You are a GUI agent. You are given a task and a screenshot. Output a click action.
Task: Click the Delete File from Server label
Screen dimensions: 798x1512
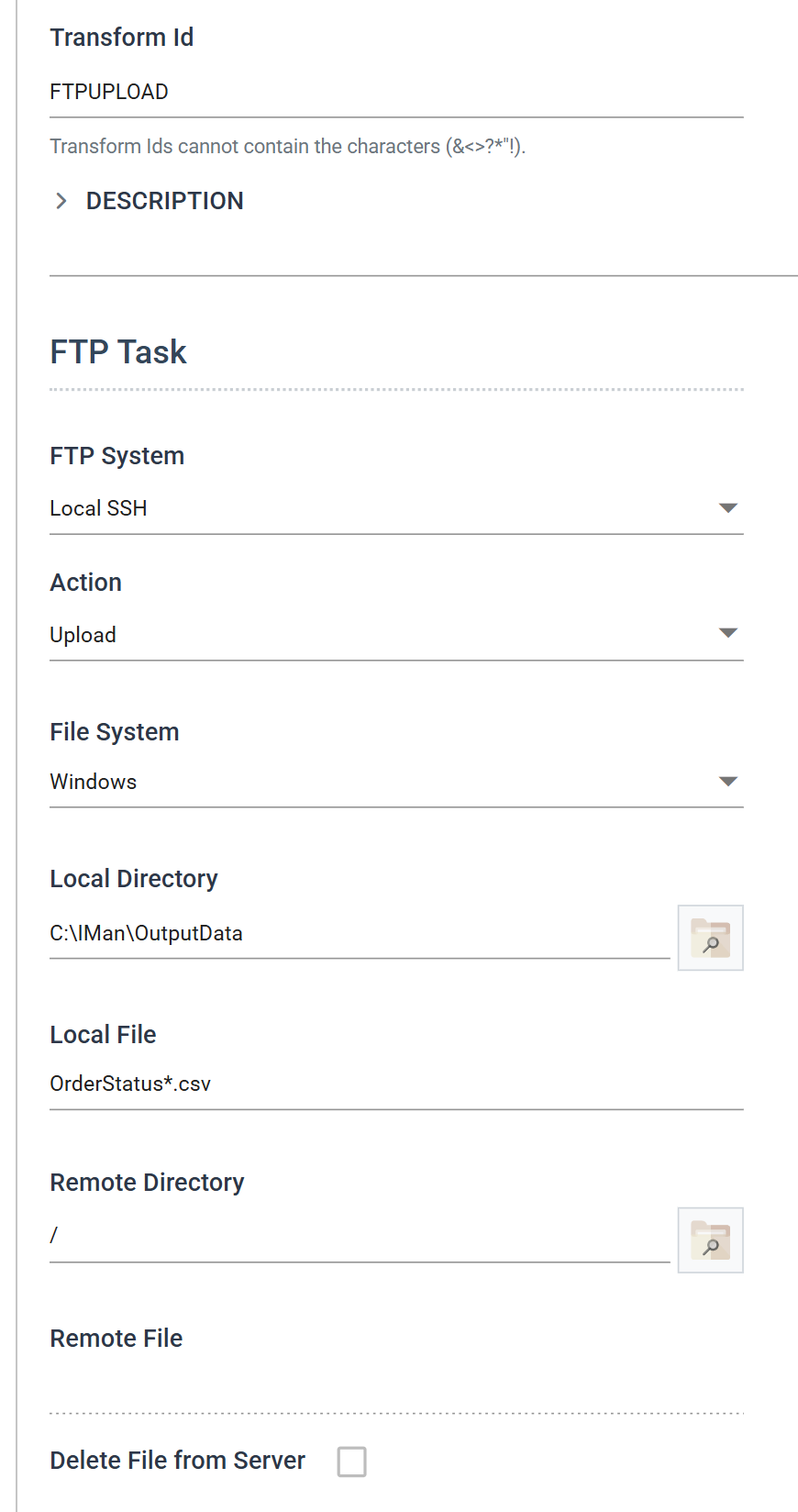178,1461
